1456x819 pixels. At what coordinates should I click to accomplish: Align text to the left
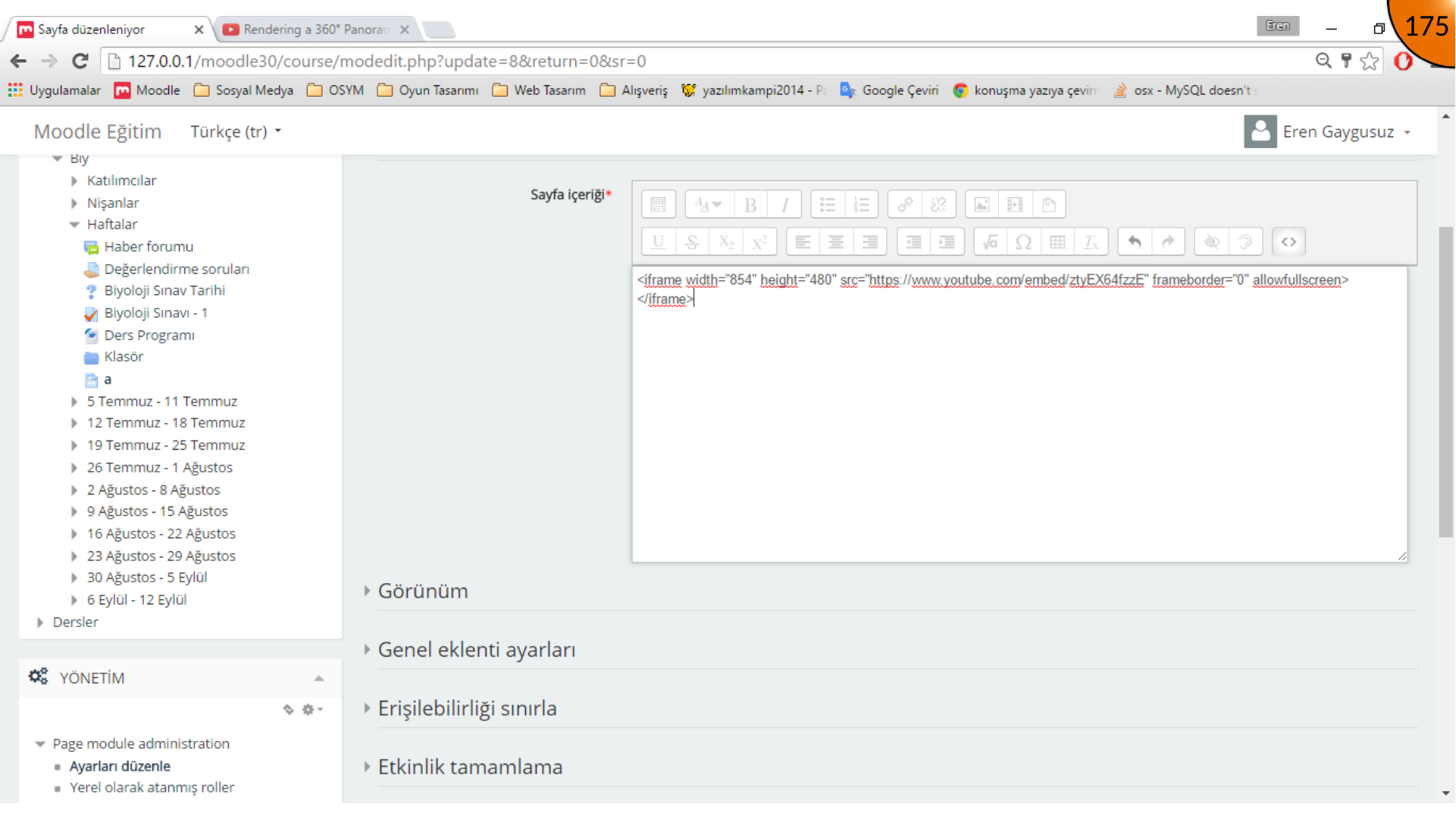coord(803,242)
